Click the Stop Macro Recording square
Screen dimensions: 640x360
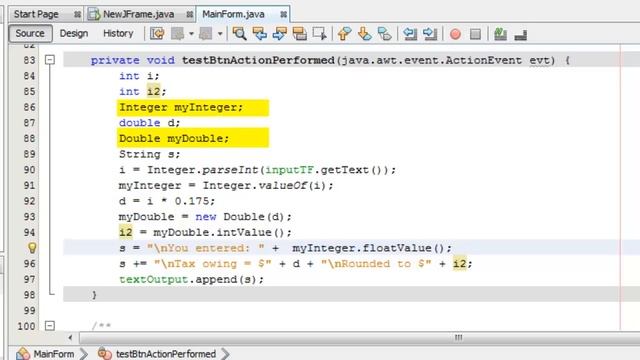coord(475,34)
